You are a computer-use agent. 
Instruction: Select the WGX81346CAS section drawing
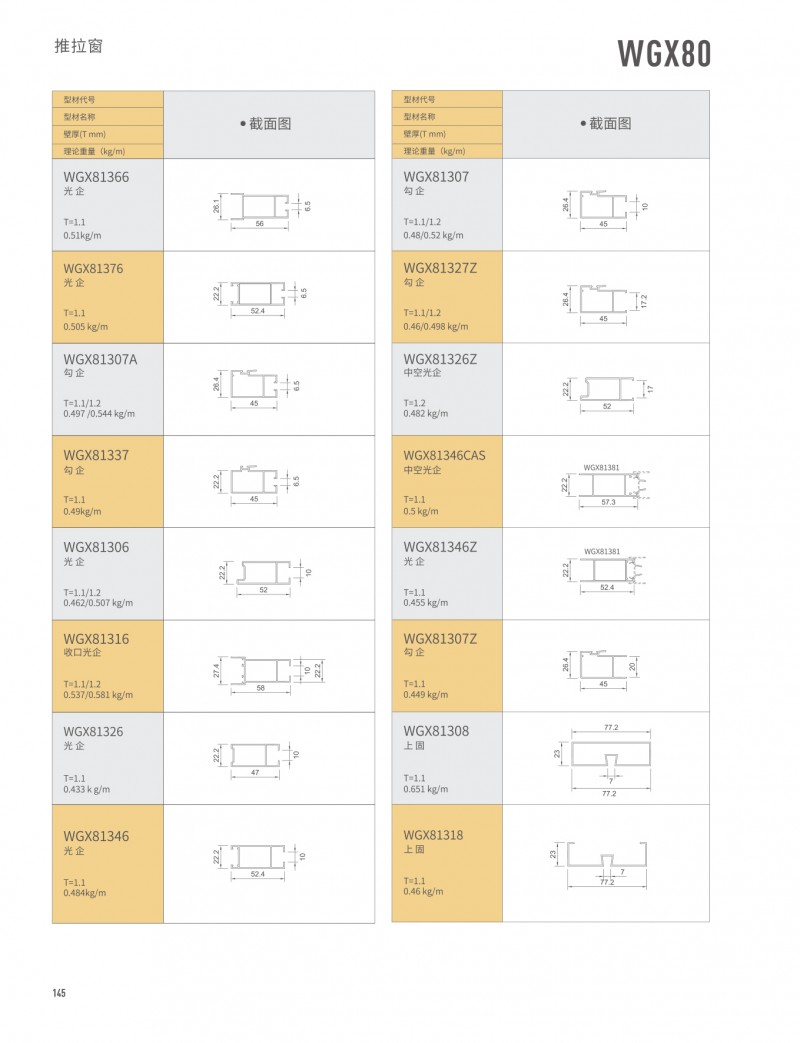click(x=609, y=485)
